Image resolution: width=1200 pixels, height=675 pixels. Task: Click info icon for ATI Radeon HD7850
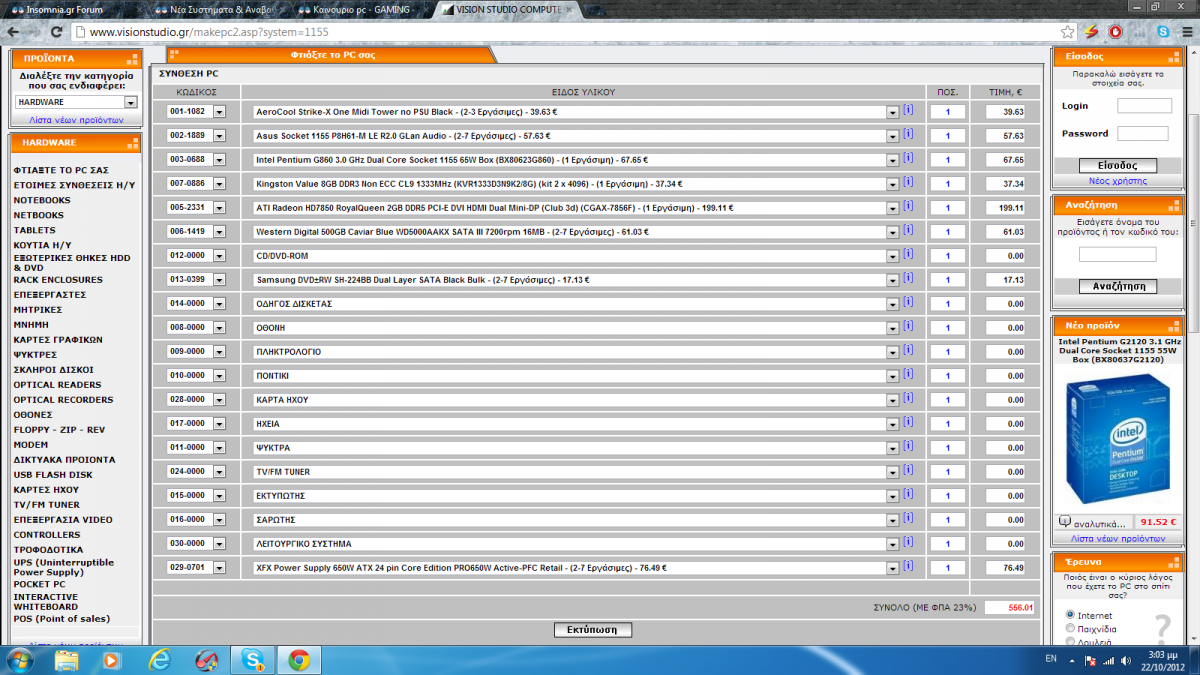pos(908,206)
